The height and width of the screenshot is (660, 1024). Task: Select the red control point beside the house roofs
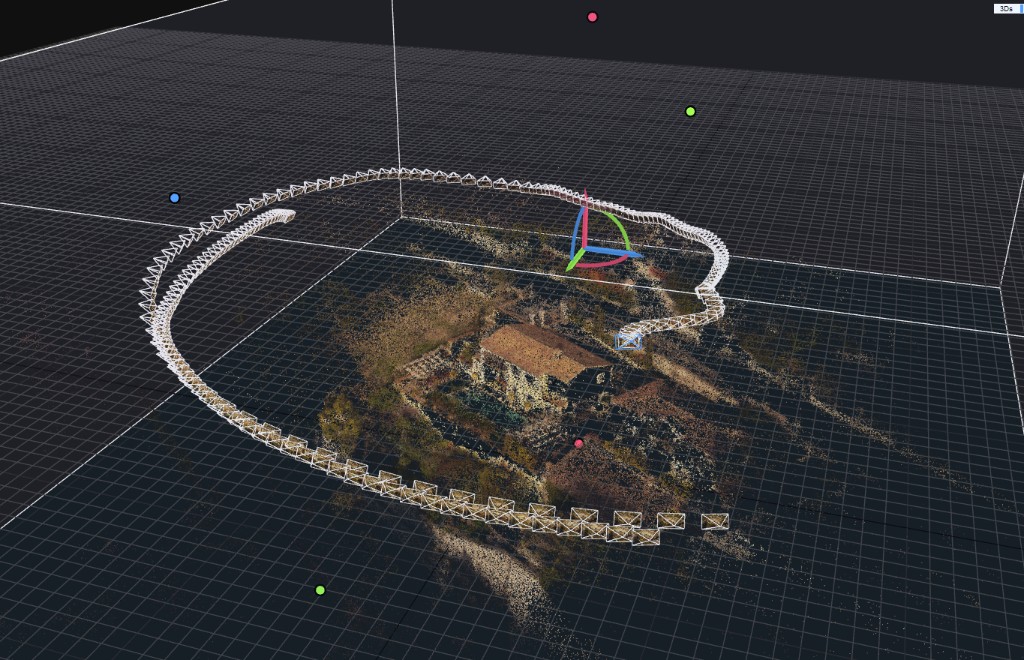[579, 444]
